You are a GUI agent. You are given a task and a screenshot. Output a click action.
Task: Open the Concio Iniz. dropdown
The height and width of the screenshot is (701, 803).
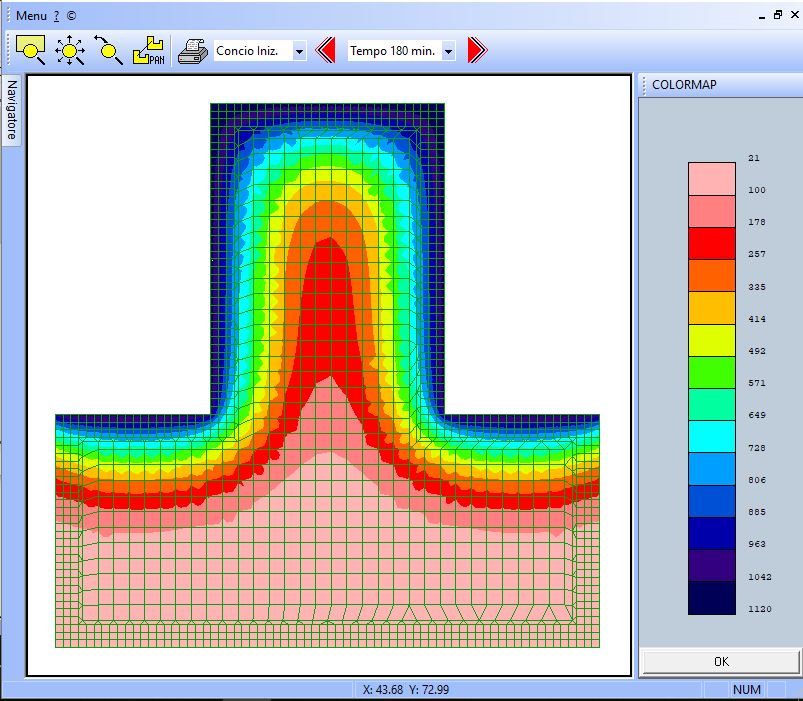coord(300,51)
